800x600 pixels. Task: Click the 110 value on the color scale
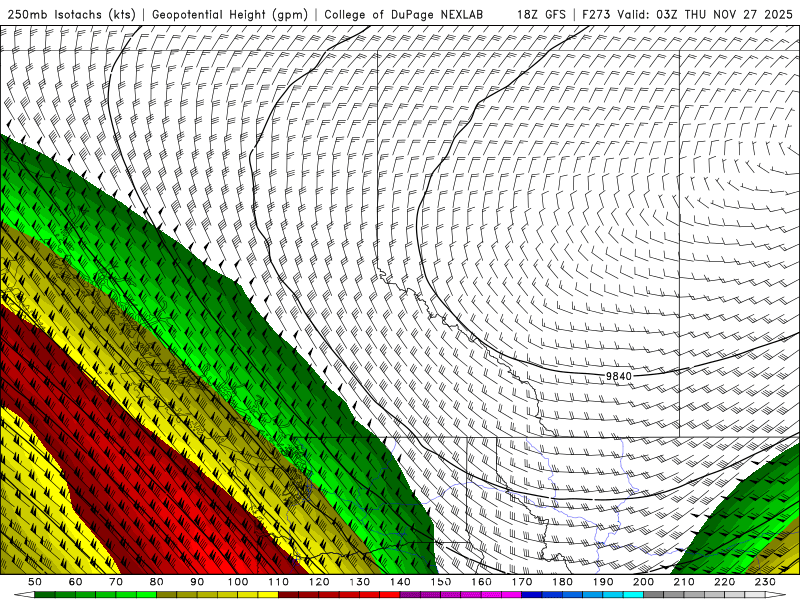pyautogui.click(x=279, y=582)
